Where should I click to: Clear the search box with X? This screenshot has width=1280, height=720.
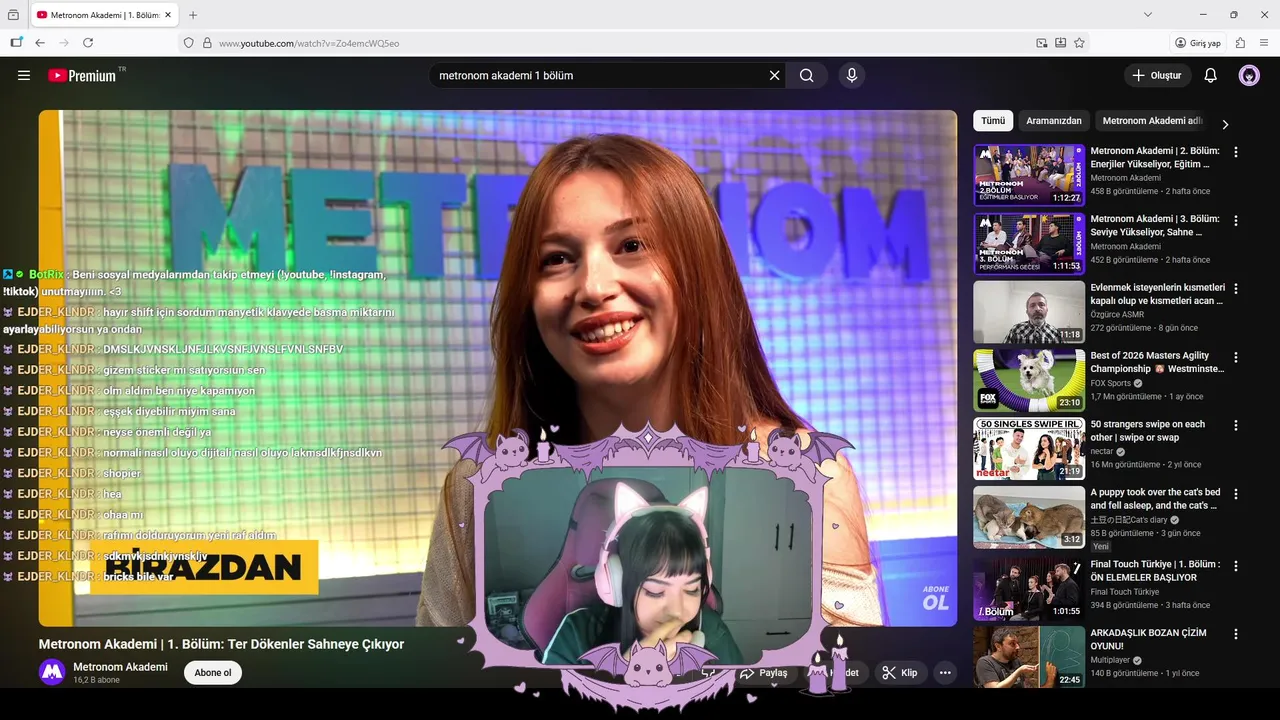tap(774, 75)
